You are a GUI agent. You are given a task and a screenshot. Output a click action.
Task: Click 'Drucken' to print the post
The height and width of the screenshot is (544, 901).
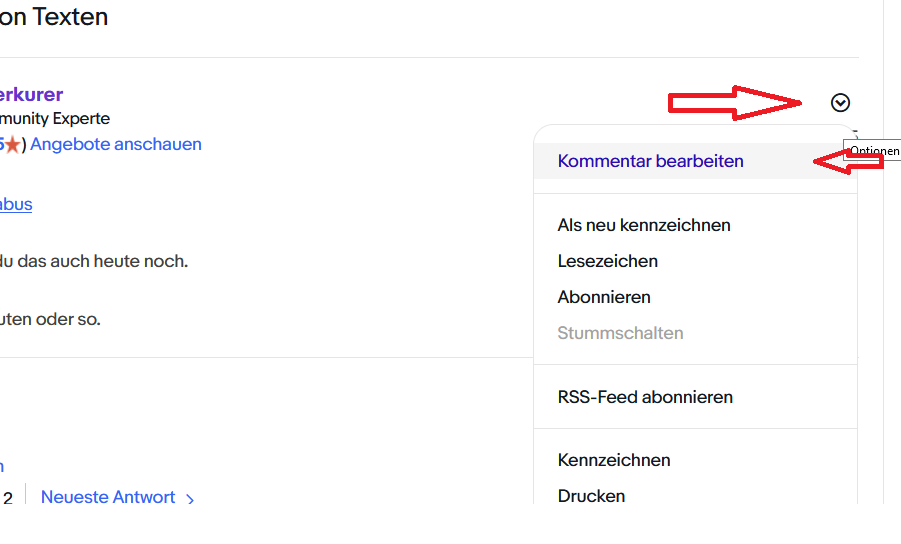click(591, 496)
